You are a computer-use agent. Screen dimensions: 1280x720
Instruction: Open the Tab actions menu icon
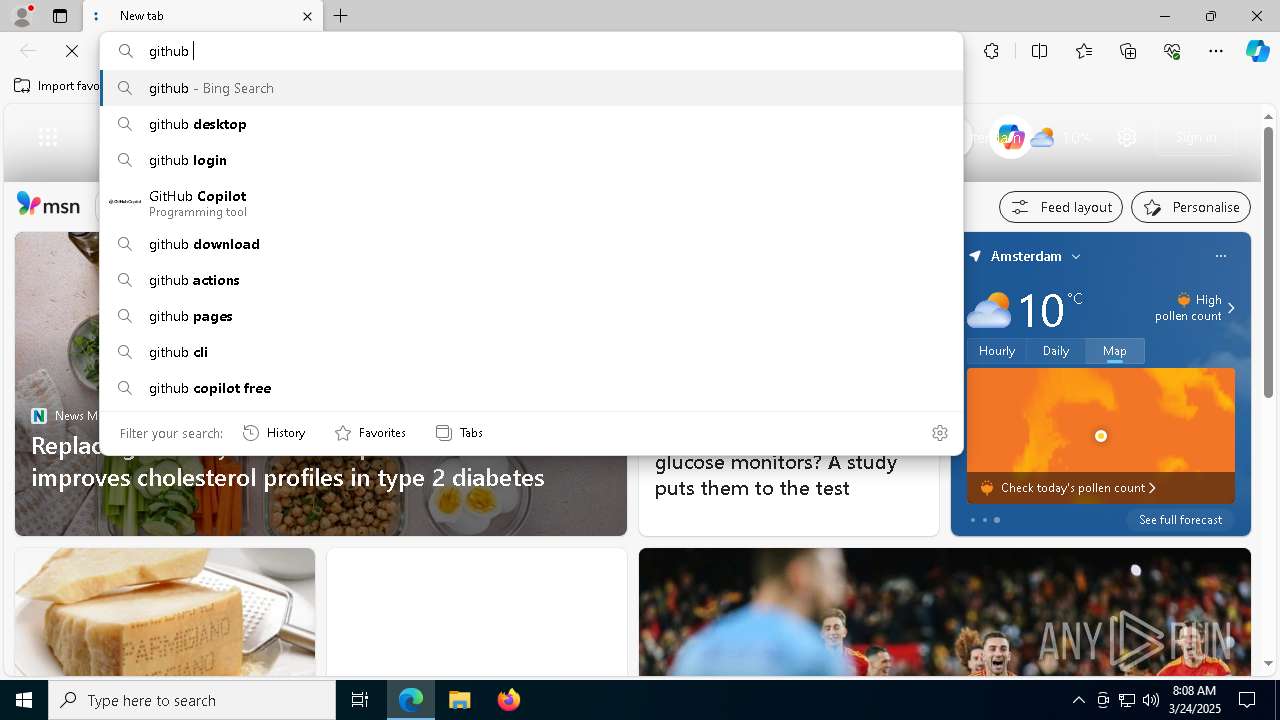pyautogui.click(x=60, y=16)
